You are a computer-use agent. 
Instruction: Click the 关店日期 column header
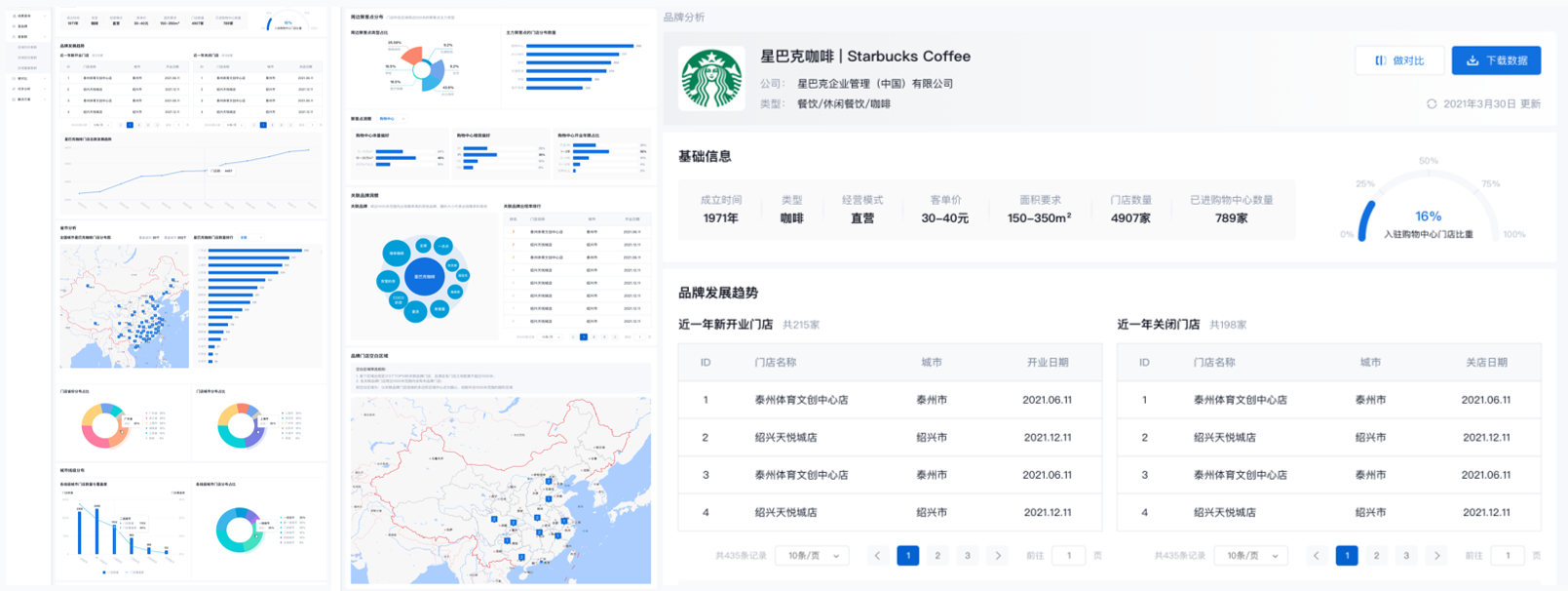(1486, 362)
